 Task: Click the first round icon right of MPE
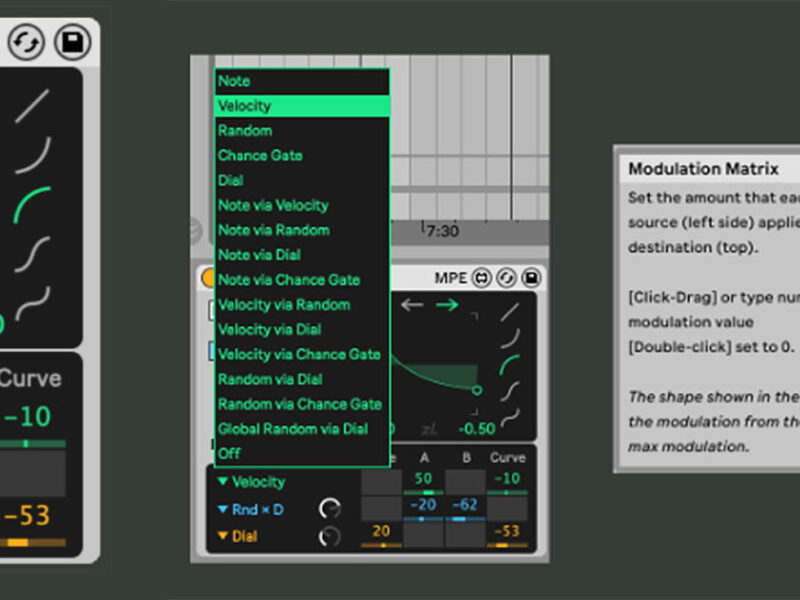pyautogui.click(x=482, y=277)
